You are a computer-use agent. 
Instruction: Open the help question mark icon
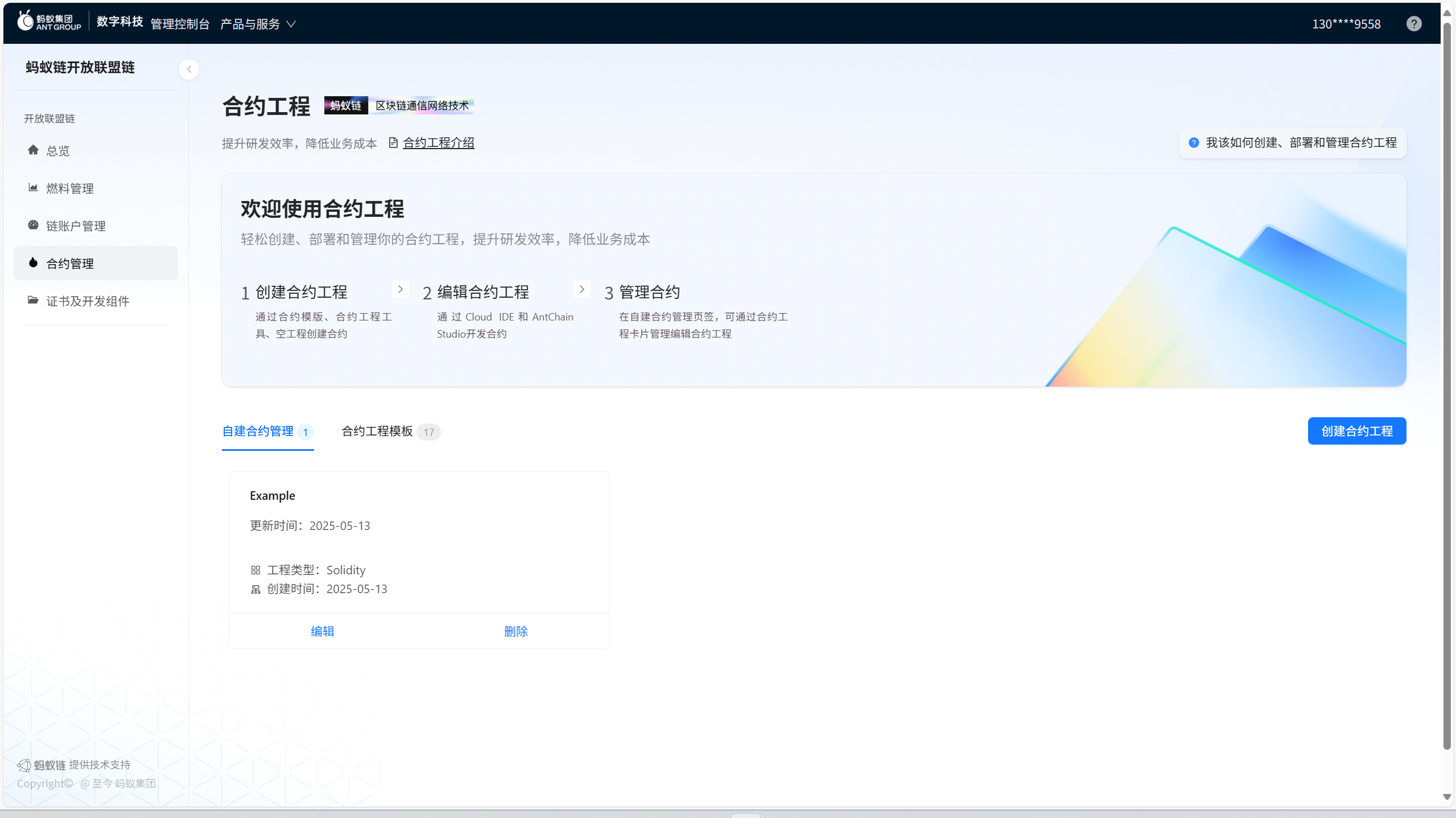tap(1413, 24)
